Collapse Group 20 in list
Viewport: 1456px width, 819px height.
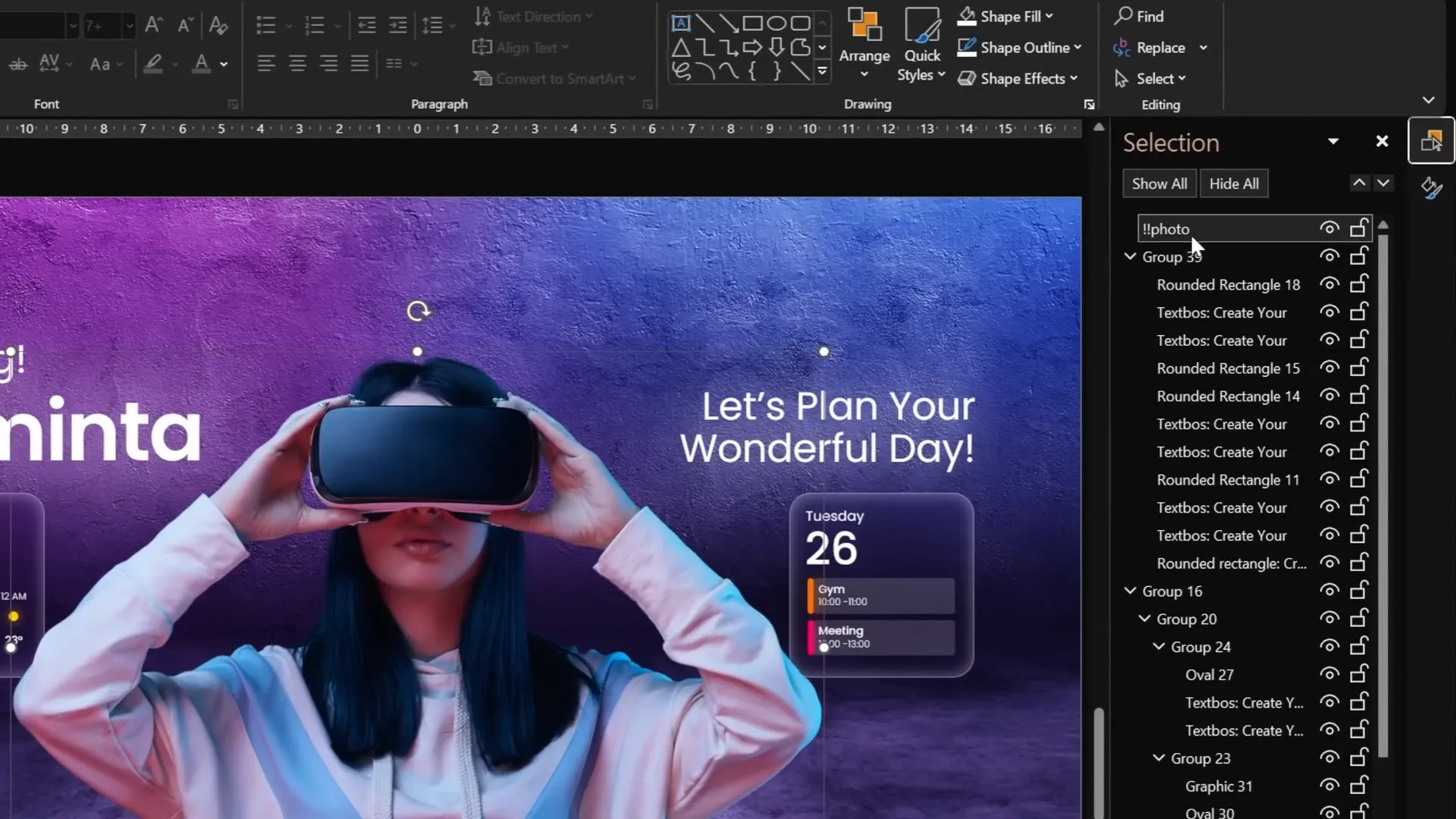click(1144, 619)
